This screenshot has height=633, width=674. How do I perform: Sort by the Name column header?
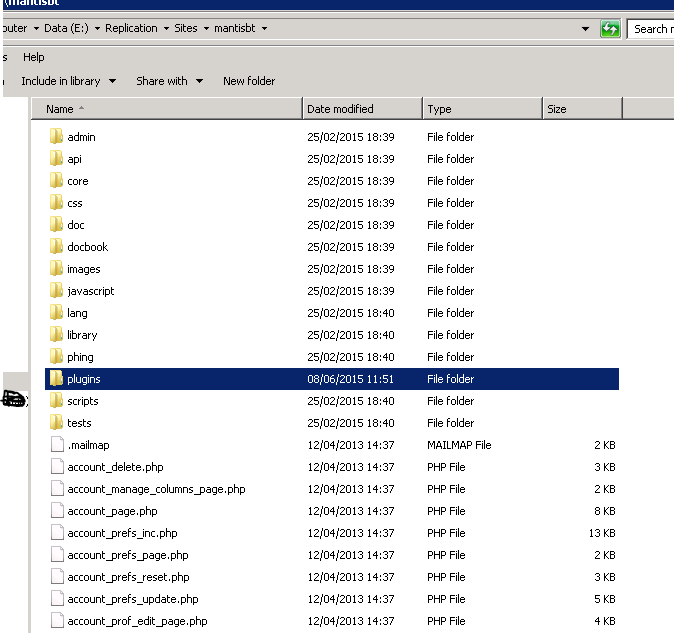[167, 109]
